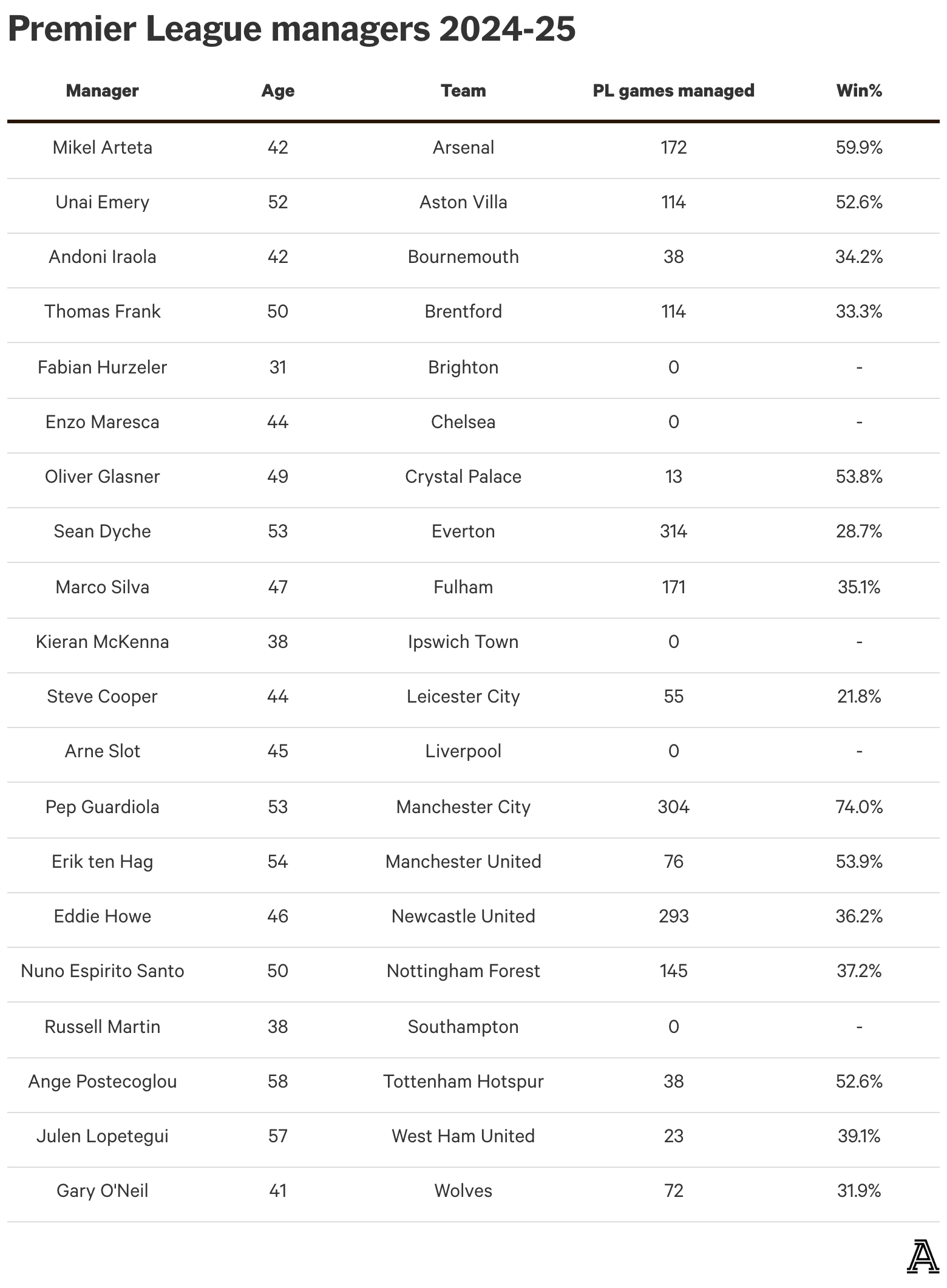Select Ange Postecoglou's age value 58
Image resolution: width=947 pixels, height=1288 pixels.
click(x=277, y=1082)
